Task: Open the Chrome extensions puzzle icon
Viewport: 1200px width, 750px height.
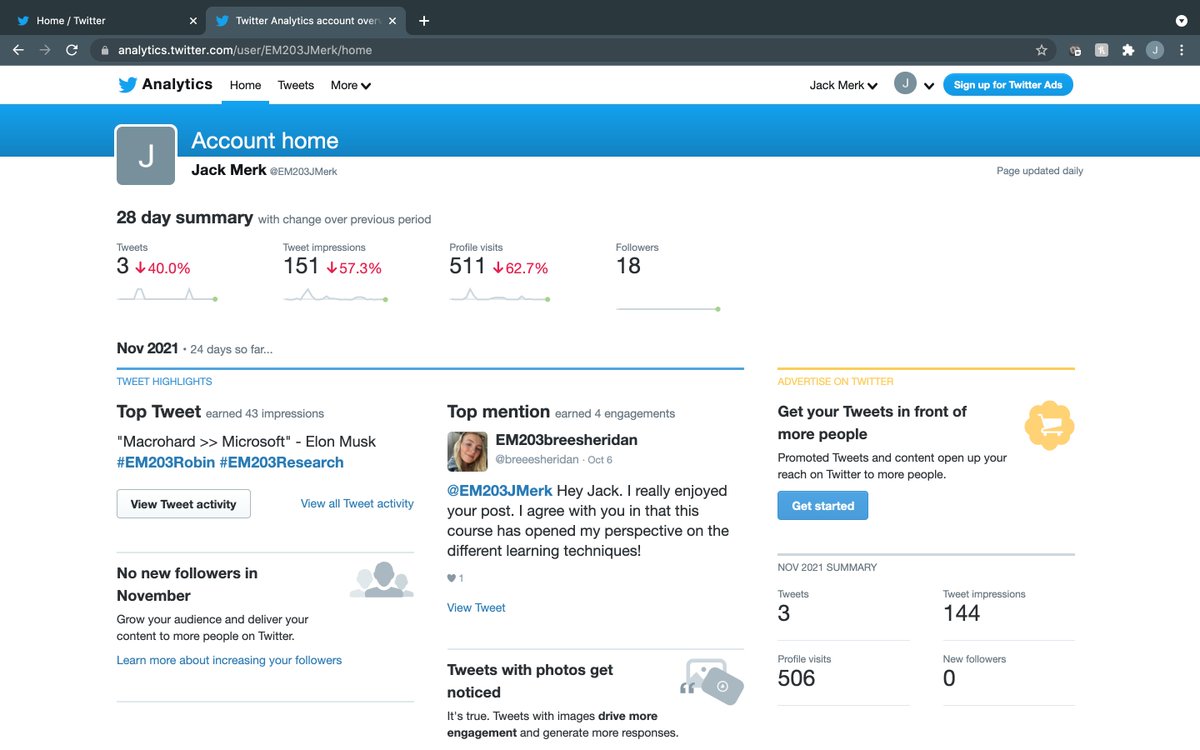Action: pos(1128,50)
